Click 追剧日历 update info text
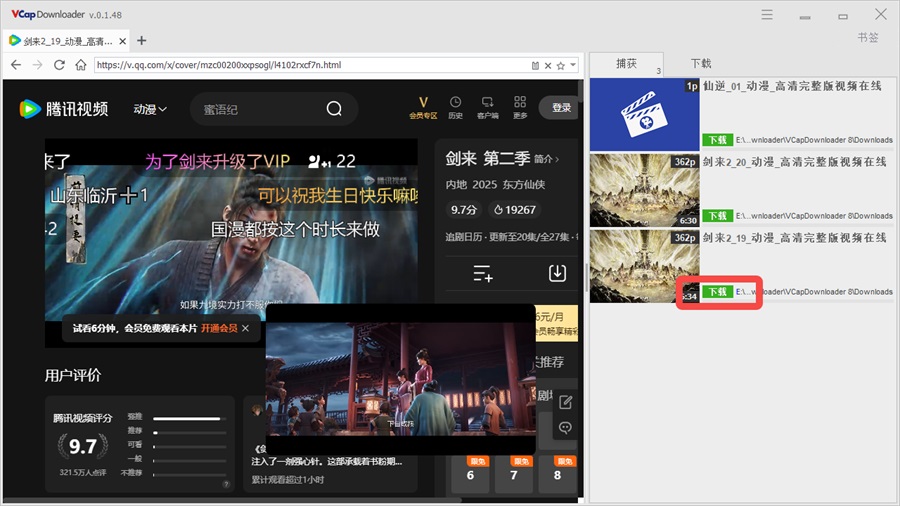Viewport: 900px width, 506px height. pyautogui.click(x=511, y=237)
